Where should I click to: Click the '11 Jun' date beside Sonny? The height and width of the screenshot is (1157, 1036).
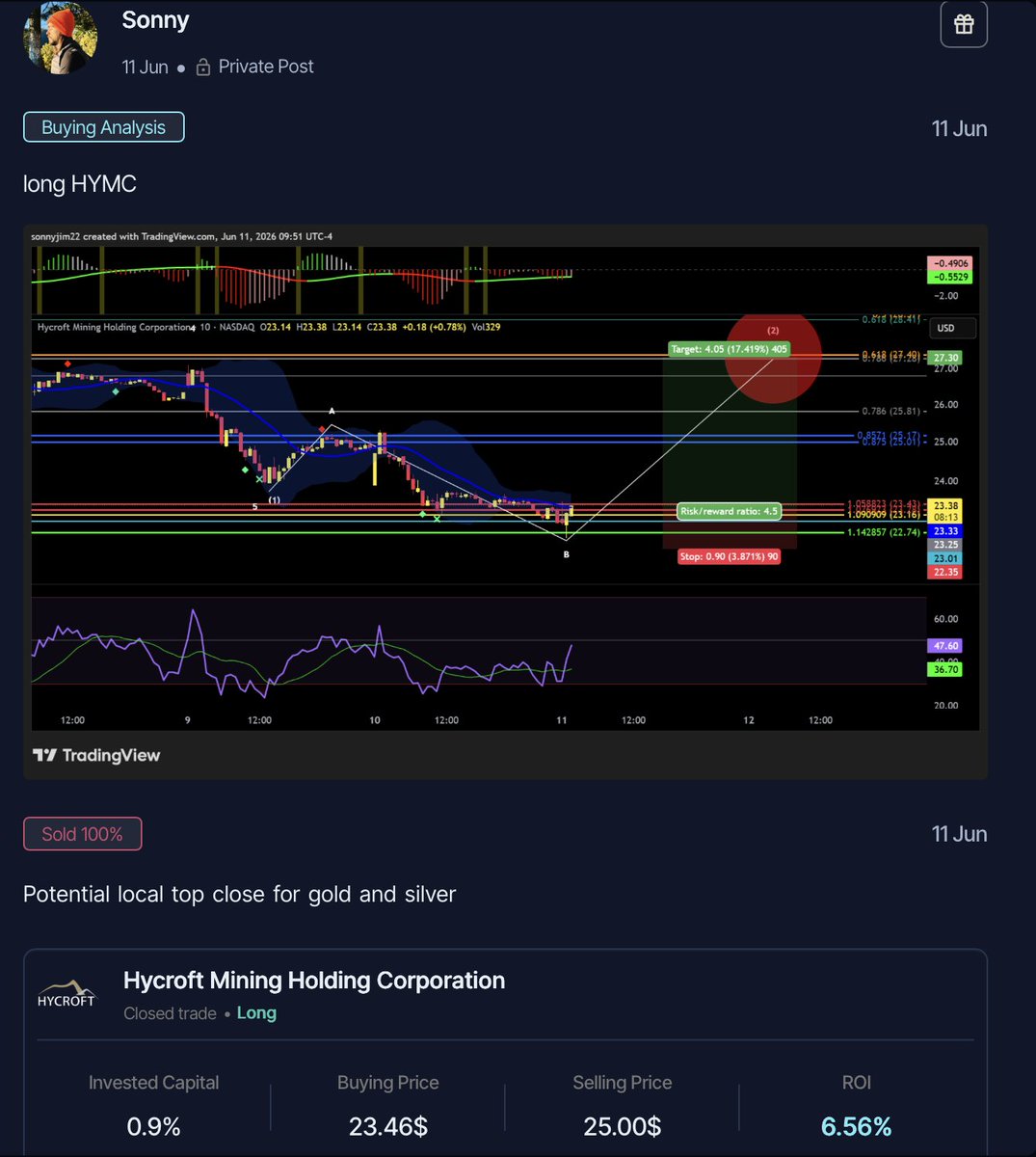pos(145,67)
